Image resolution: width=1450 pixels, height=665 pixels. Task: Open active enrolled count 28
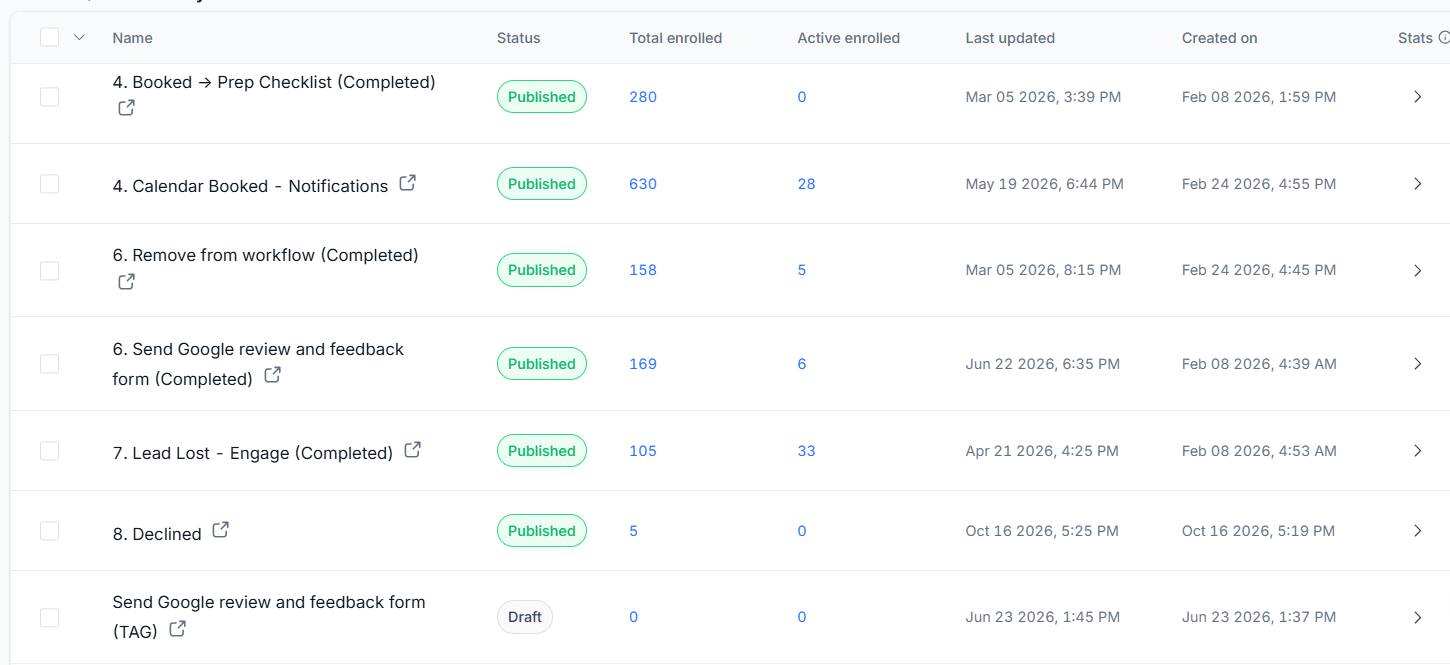click(x=806, y=184)
